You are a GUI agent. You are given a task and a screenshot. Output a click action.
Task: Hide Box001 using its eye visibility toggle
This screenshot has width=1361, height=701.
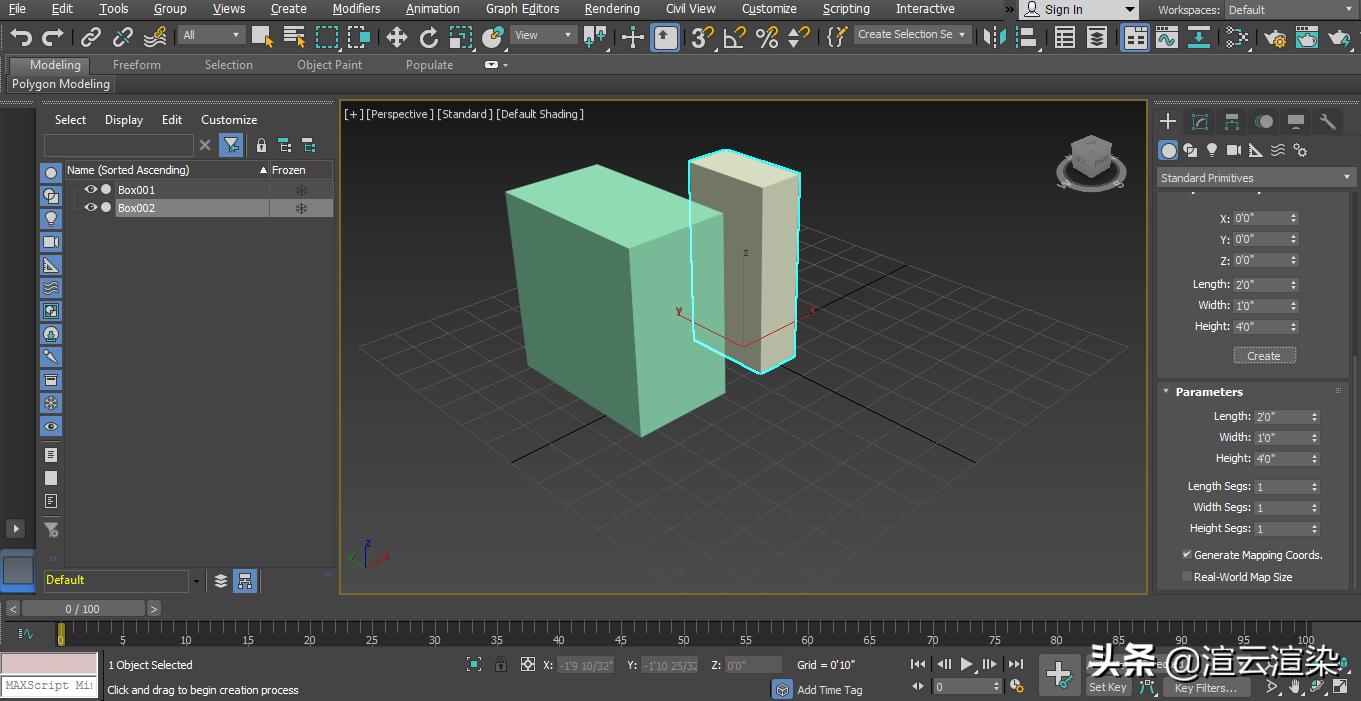click(x=90, y=189)
